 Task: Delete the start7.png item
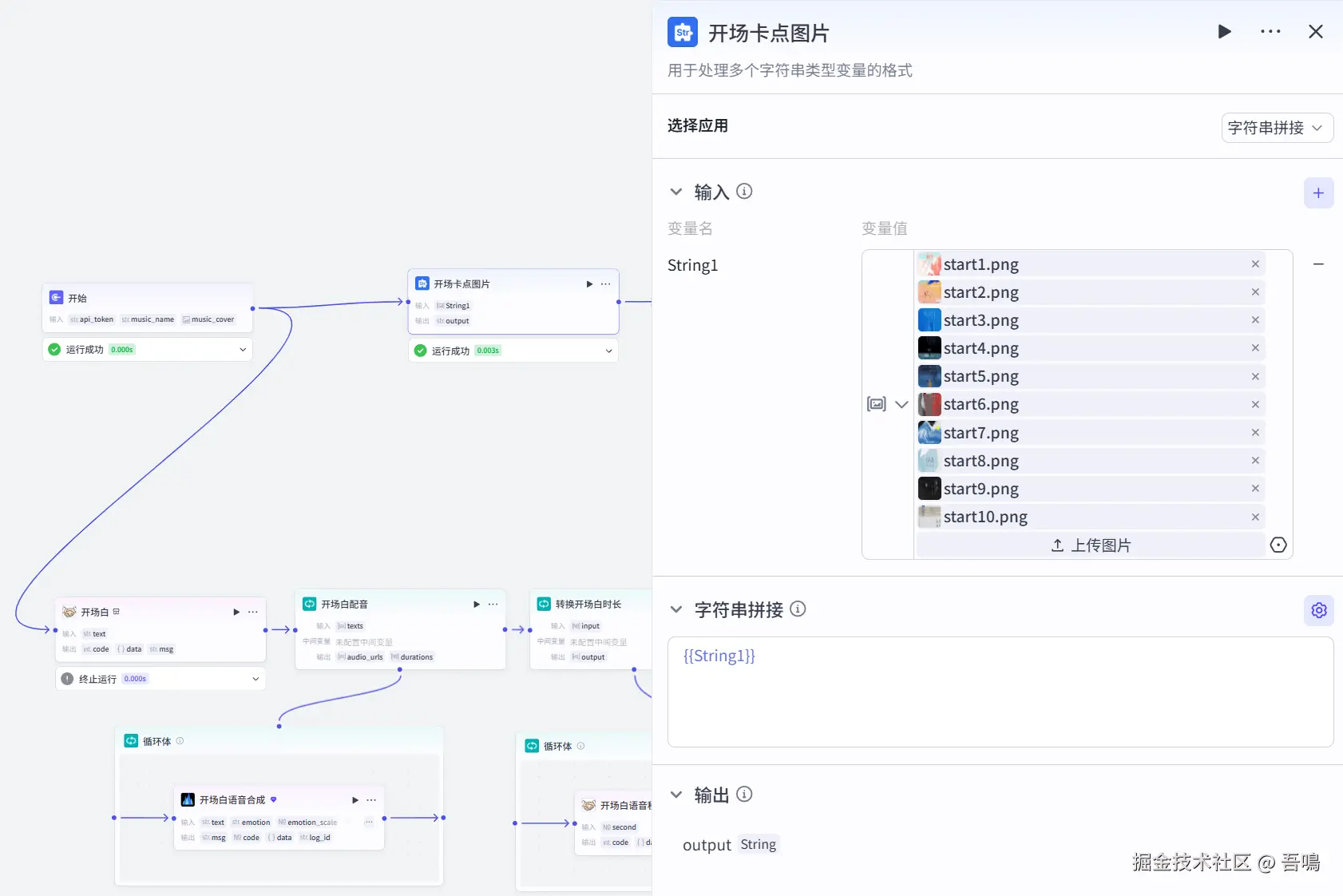coord(1255,433)
